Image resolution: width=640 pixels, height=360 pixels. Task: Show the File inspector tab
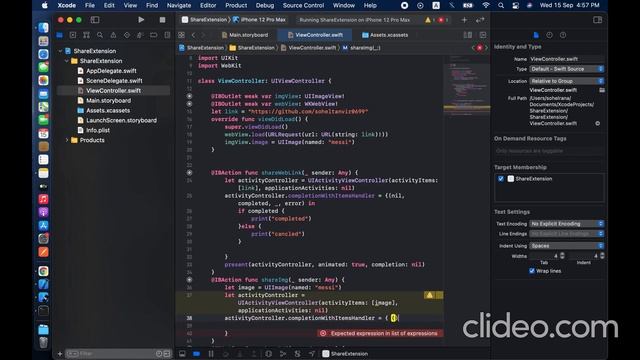536,35
